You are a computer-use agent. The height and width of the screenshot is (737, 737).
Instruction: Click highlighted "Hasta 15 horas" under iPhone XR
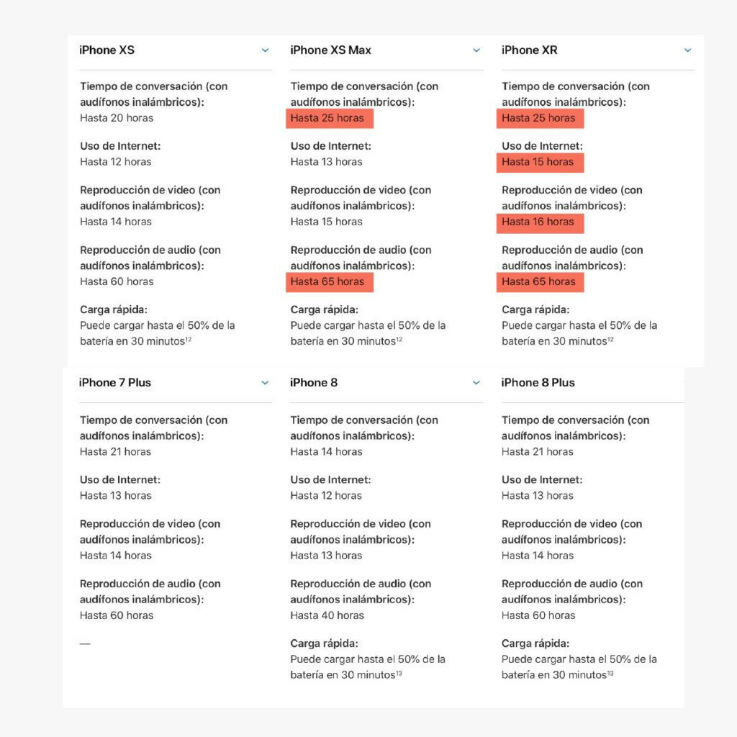[x=538, y=162]
